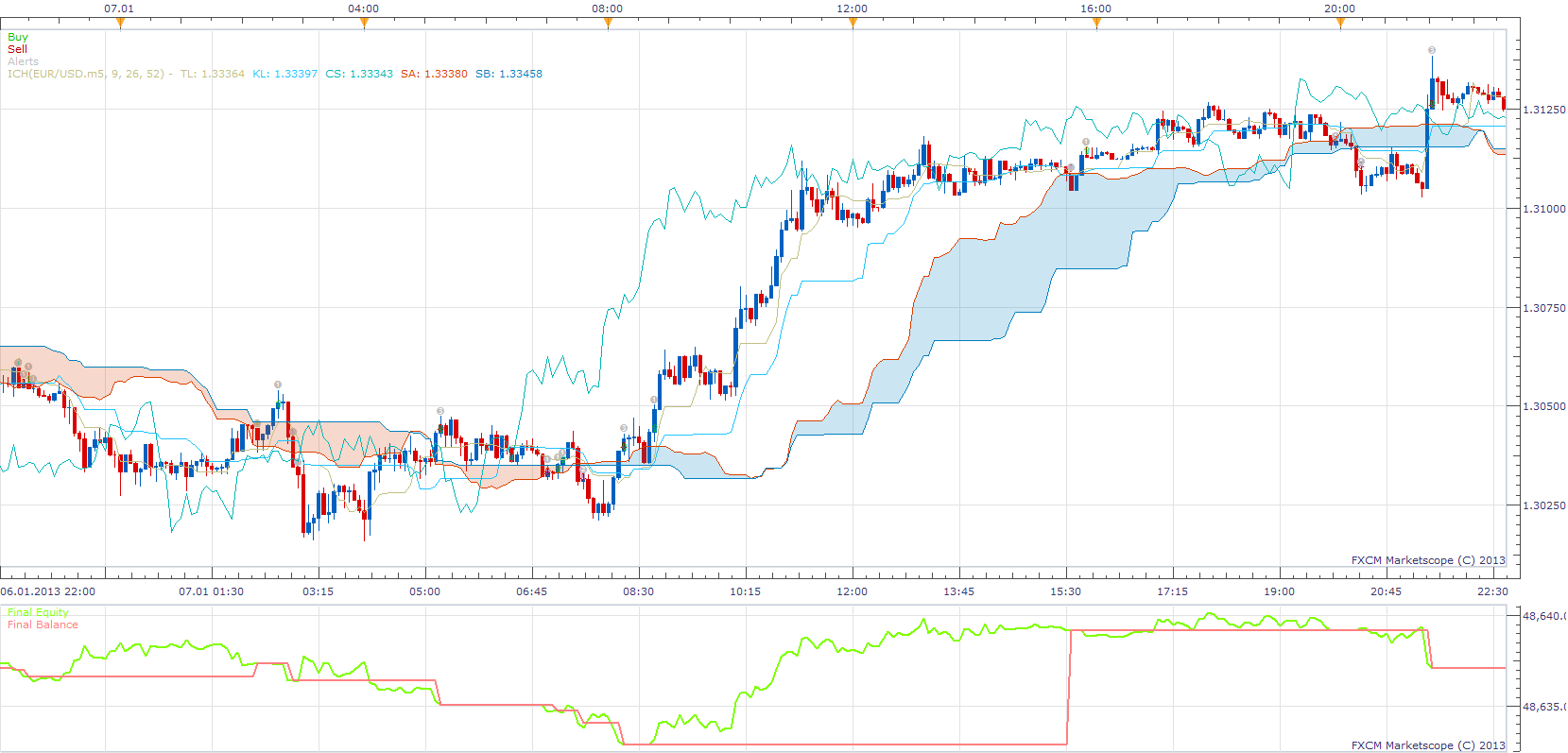Click the 1.31250 price axis label
Screen dimensions: 1568x753
1543,110
